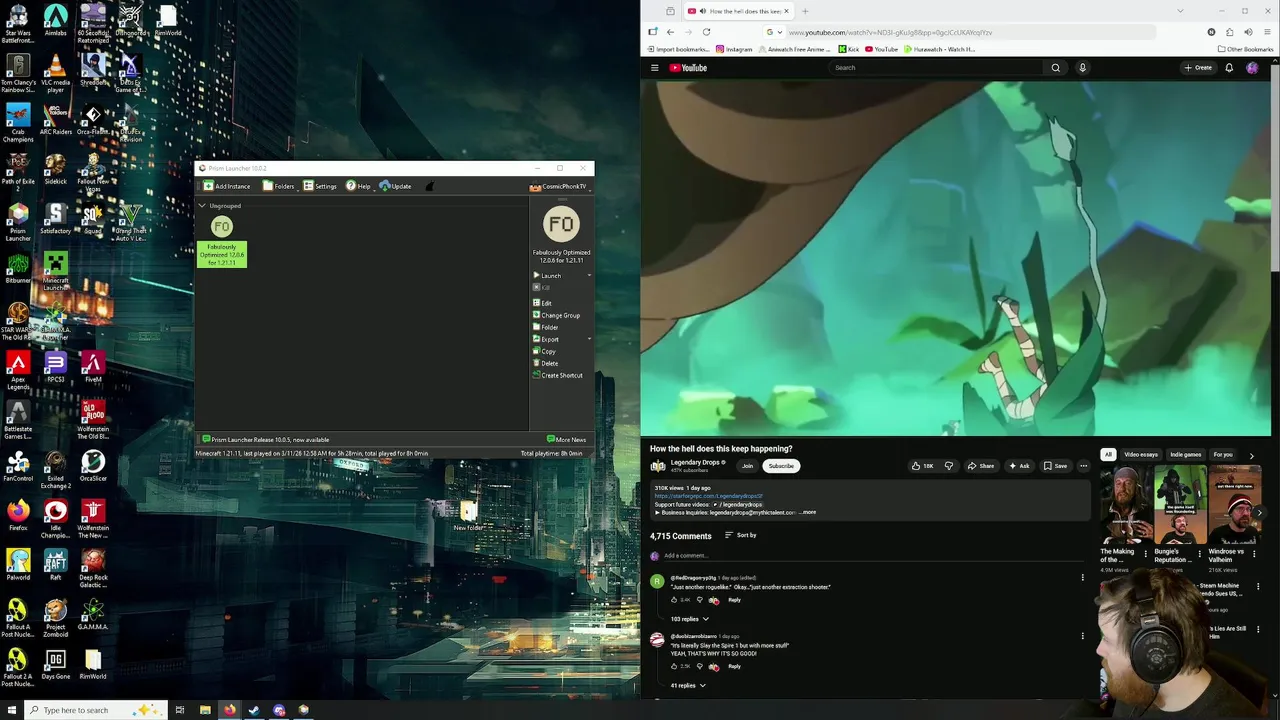This screenshot has width=1280, height=720.
Task: Copy the selected Prism instance
Action: point(544,351)
